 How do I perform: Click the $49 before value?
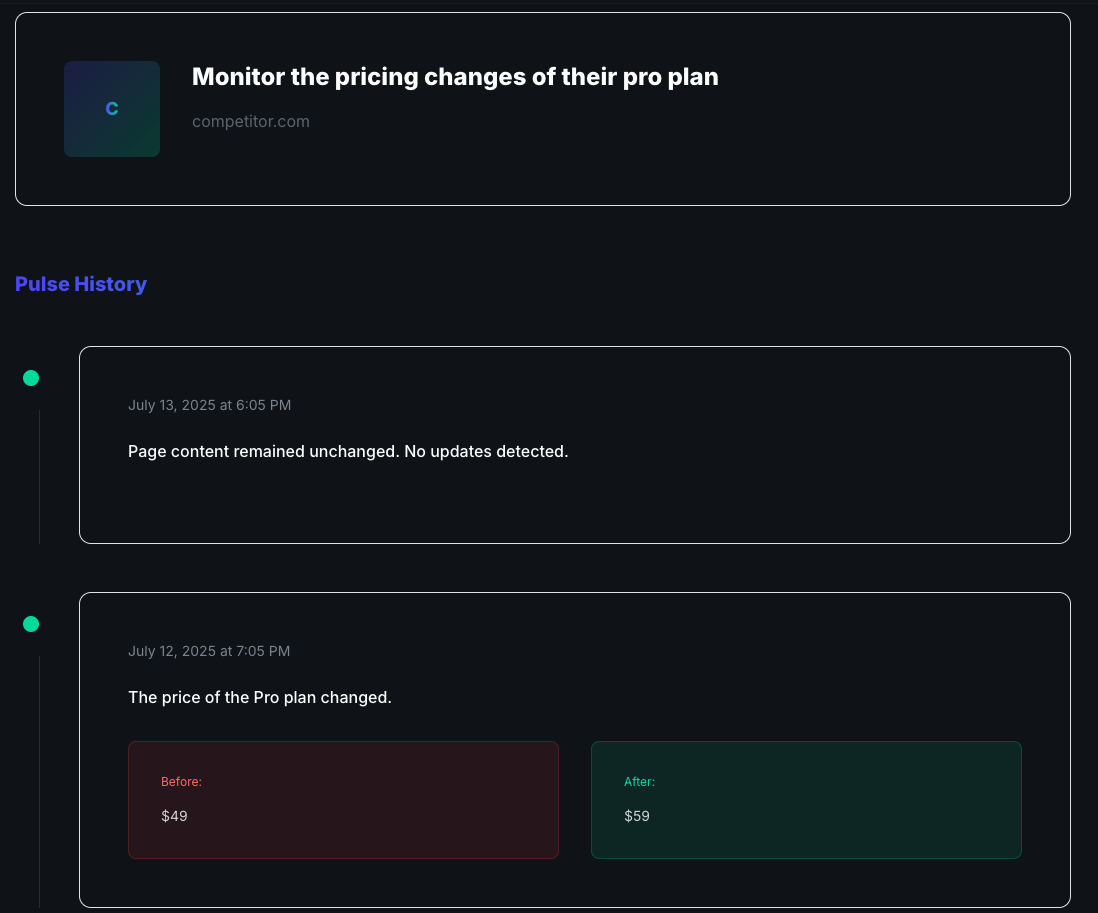[174, 816]
